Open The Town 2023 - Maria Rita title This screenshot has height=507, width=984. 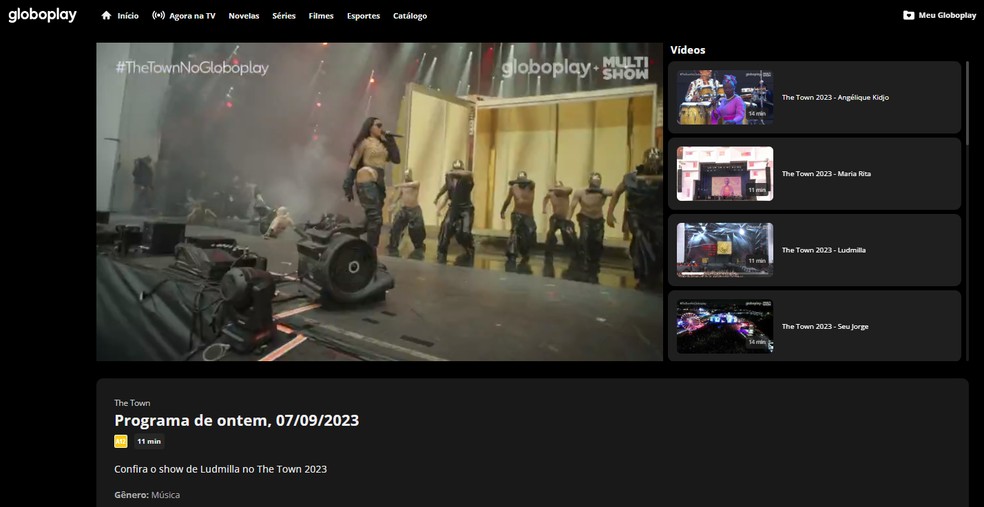coord(826,174)
